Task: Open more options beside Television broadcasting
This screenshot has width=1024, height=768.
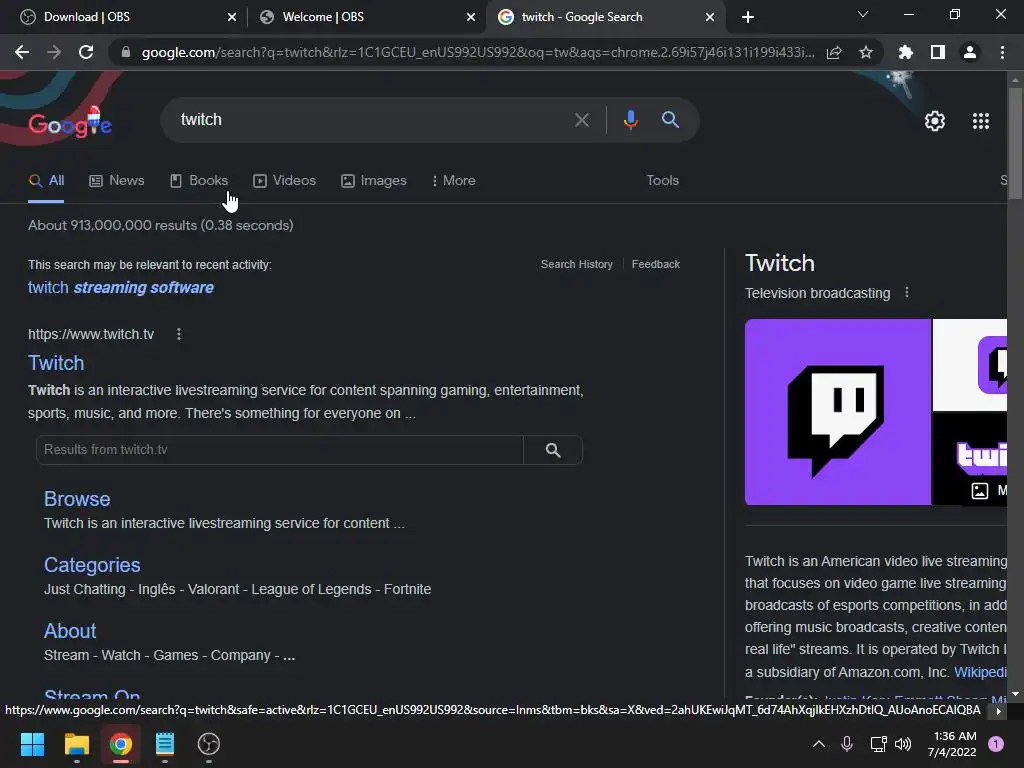Action: [906, 293]
